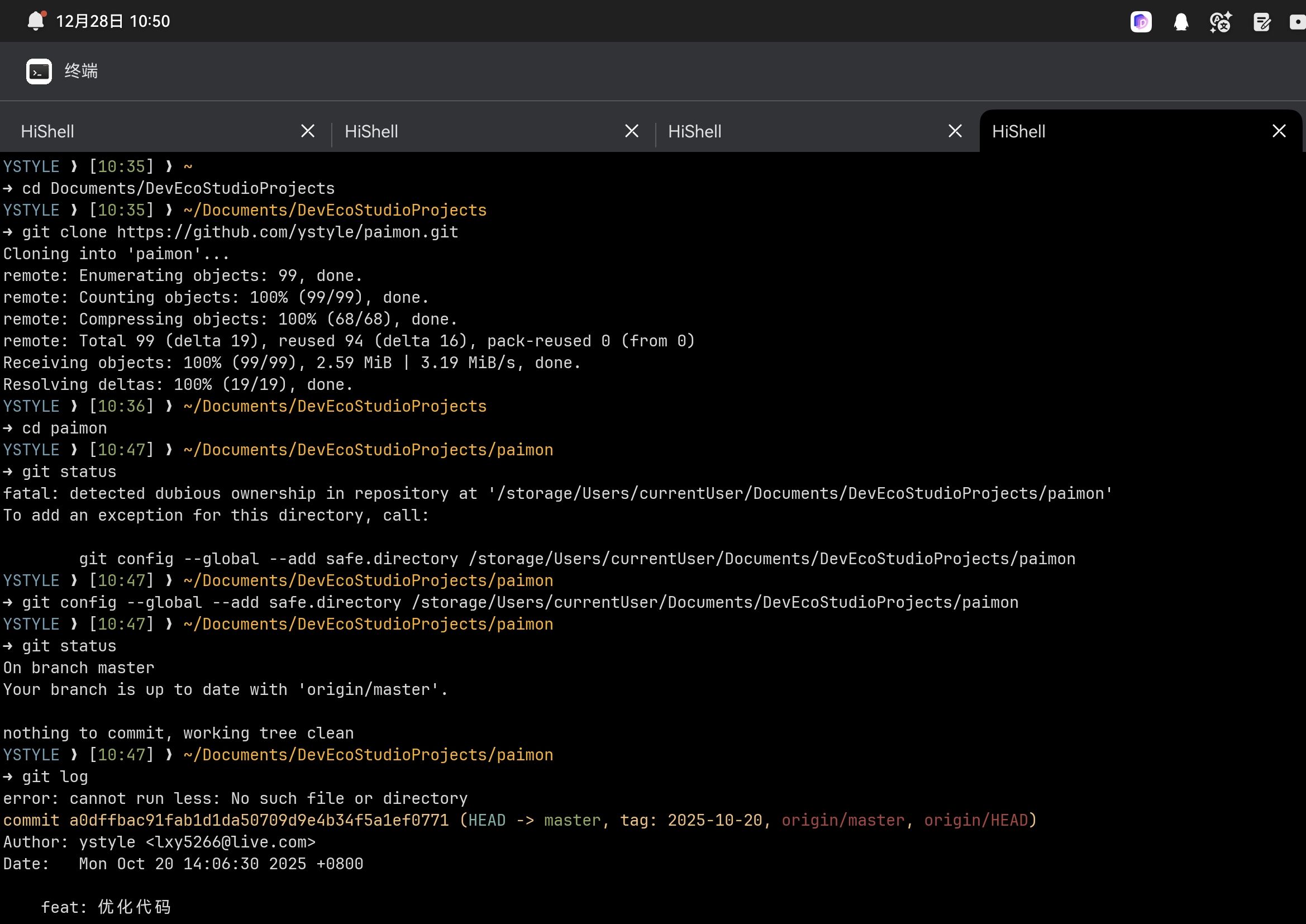Open the notification bell beside the date
Image resolution: width=1306 pixels, height=924 pixels.
[36, 21]
